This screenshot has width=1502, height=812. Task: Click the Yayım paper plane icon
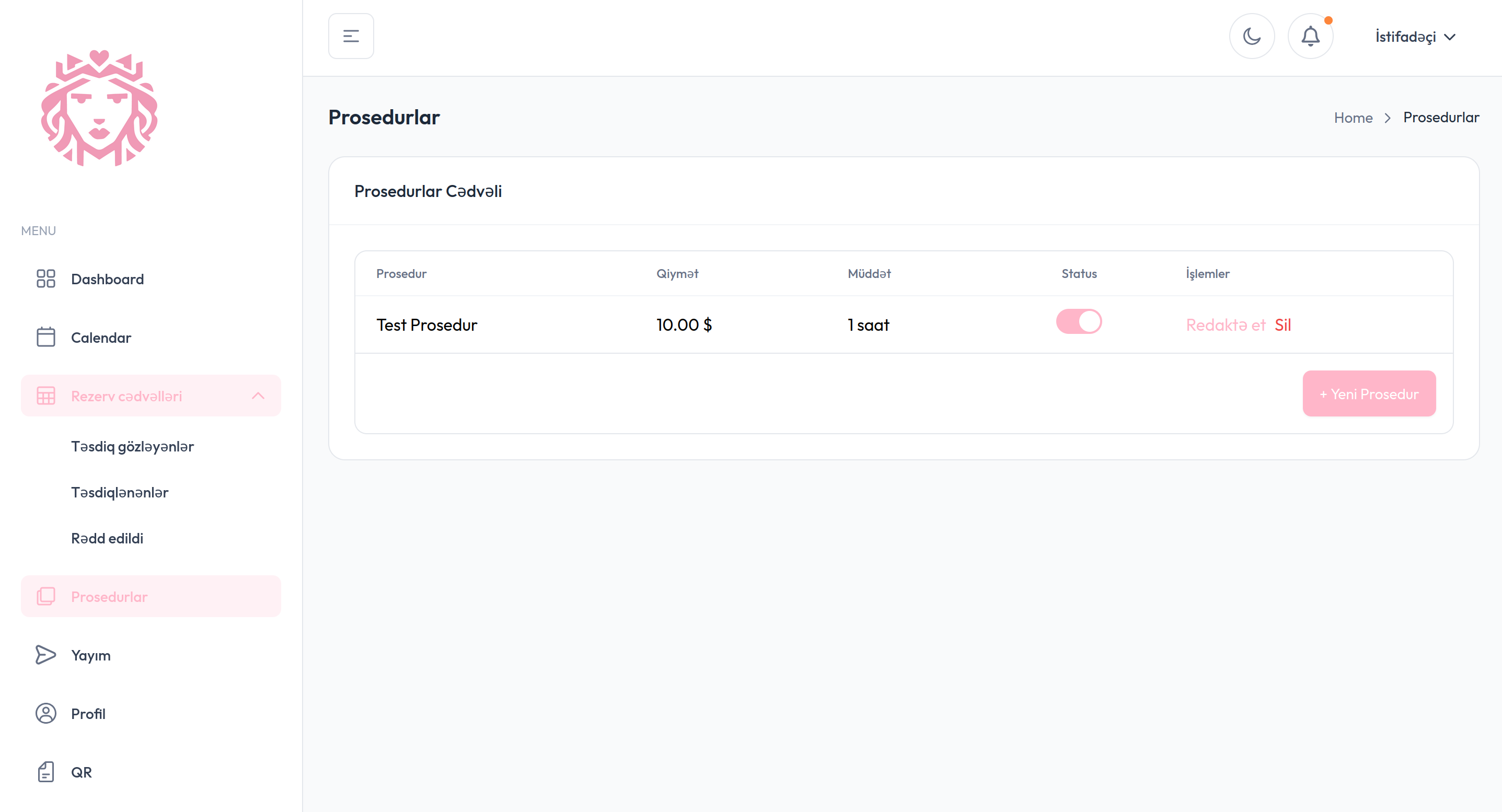click(x=45, y=655)
